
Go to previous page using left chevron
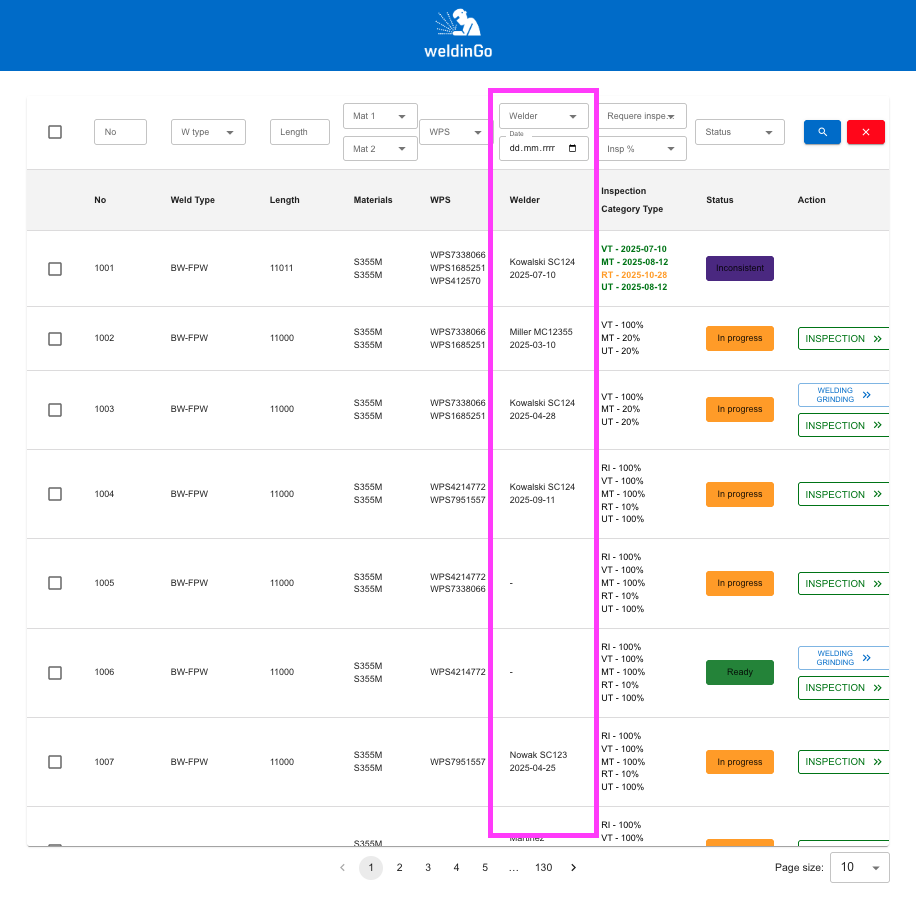(342, 867)
